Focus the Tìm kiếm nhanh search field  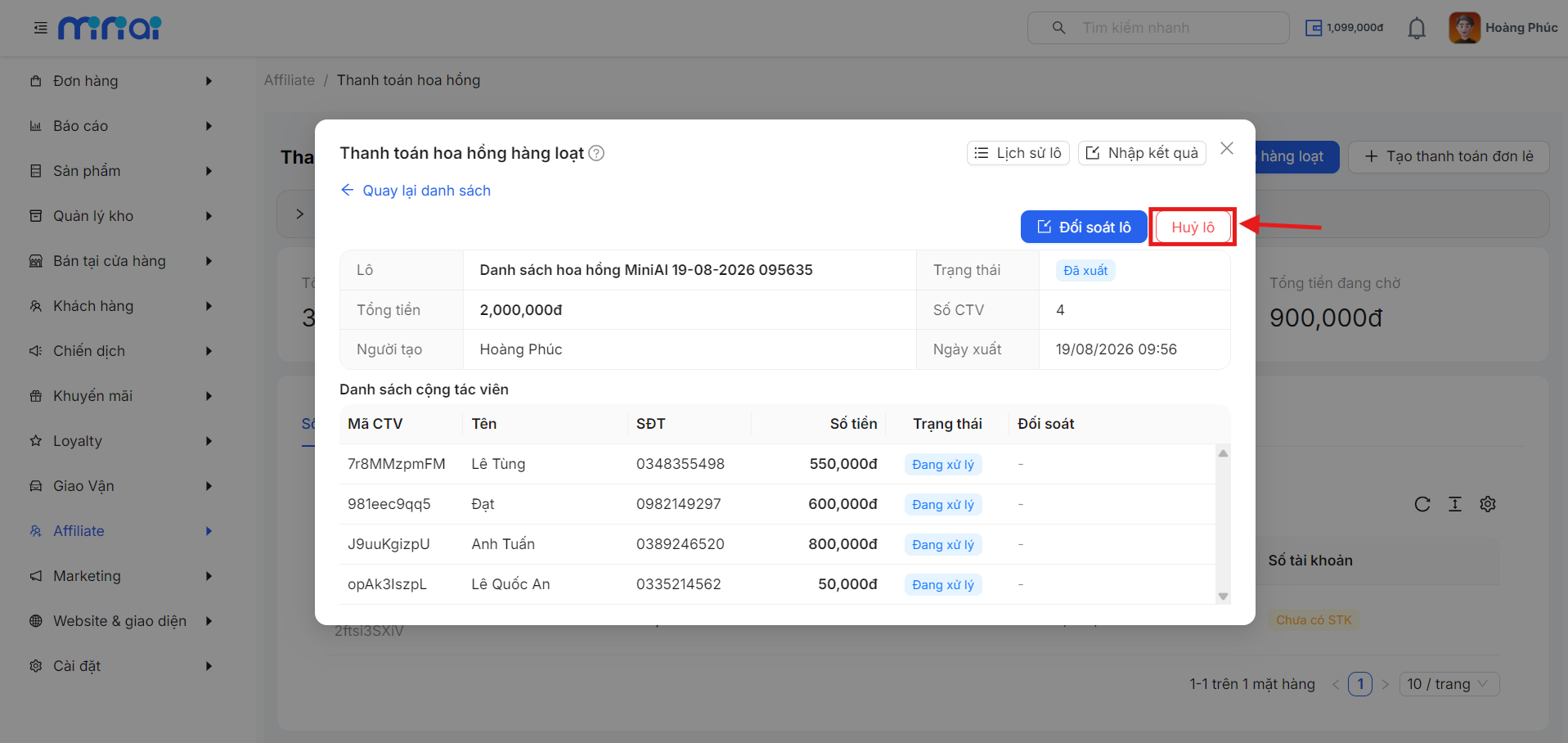coord(1158,28)
